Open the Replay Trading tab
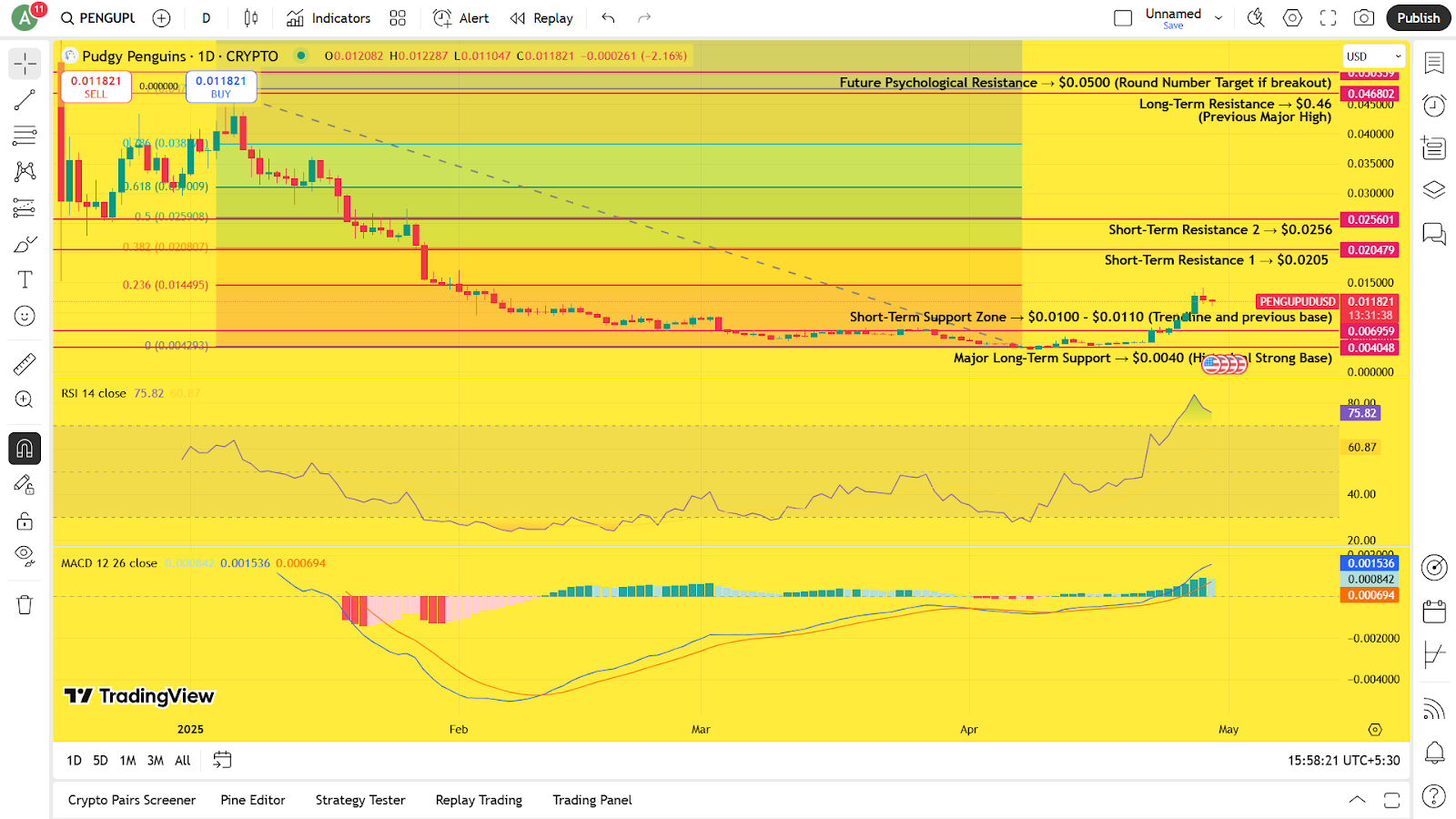The height and width of the screenshot is (819, 1456). click(x=479, y=800)
